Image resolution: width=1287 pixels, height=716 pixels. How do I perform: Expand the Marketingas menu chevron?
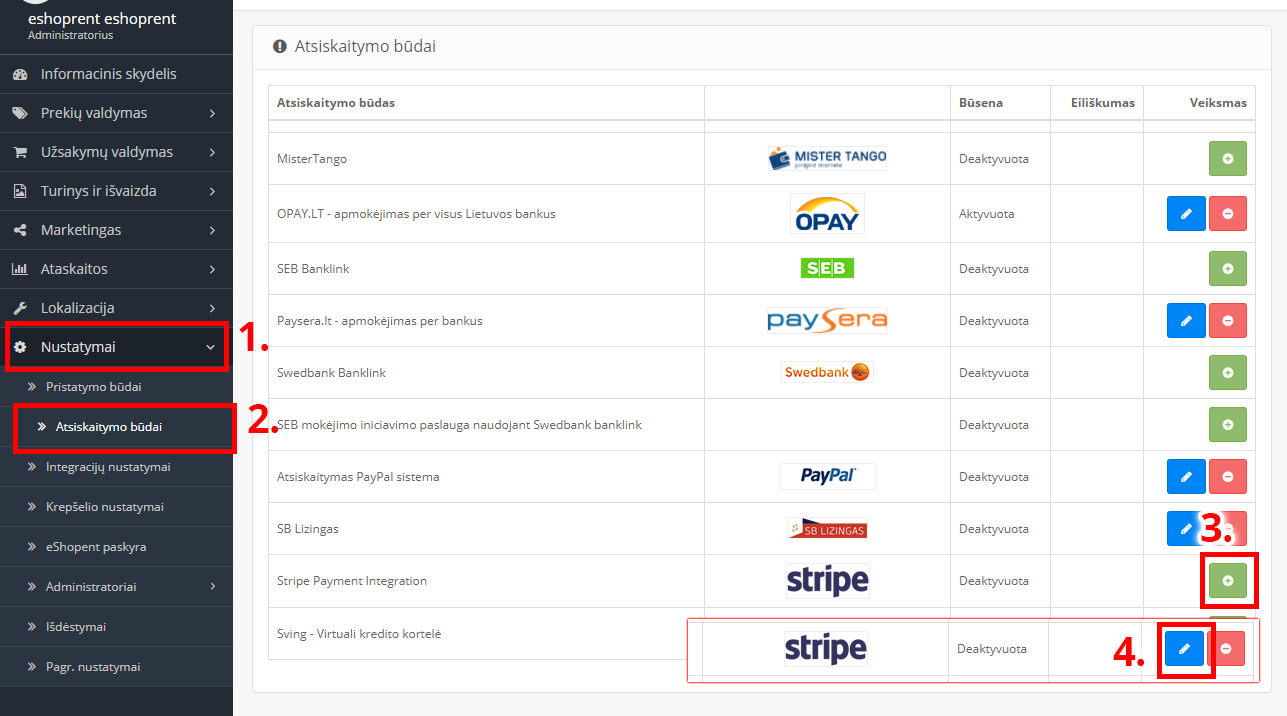[x=212, y=230]
